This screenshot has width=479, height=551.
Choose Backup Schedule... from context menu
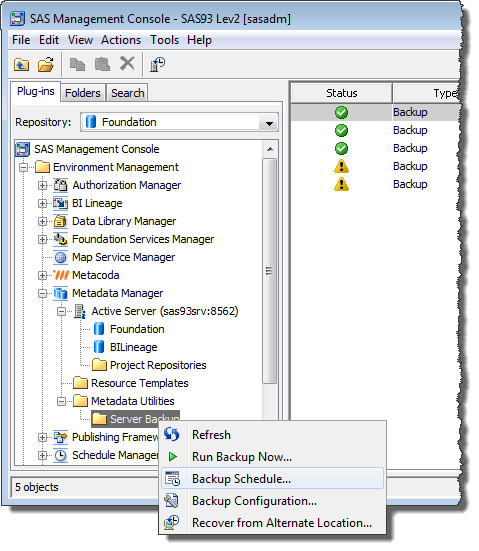(272, 479)
